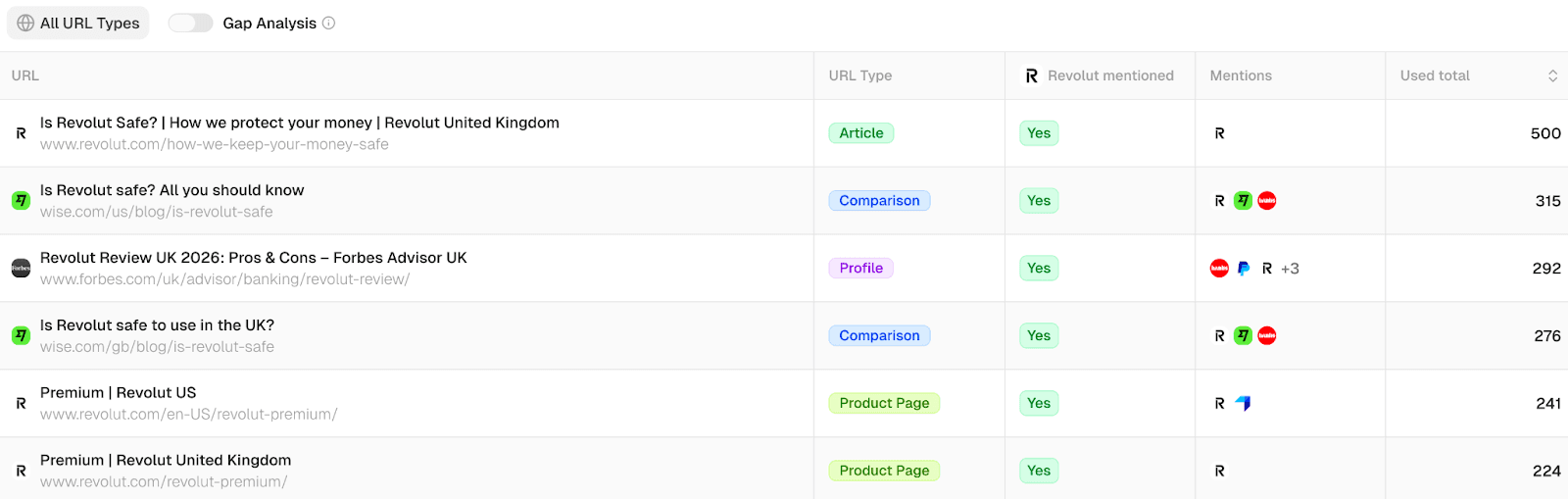Click the Revolut mention icon in the 276 row
Image resolution: width=1568 pixels, height=499 pixels.
pyautogui.click(x=1219, y=336)
